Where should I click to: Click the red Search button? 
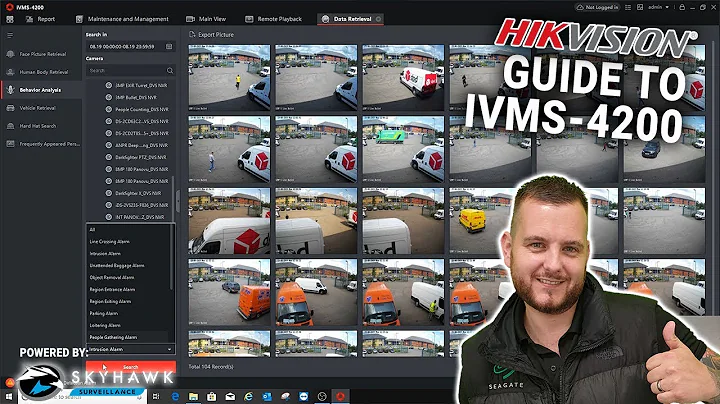130,367
